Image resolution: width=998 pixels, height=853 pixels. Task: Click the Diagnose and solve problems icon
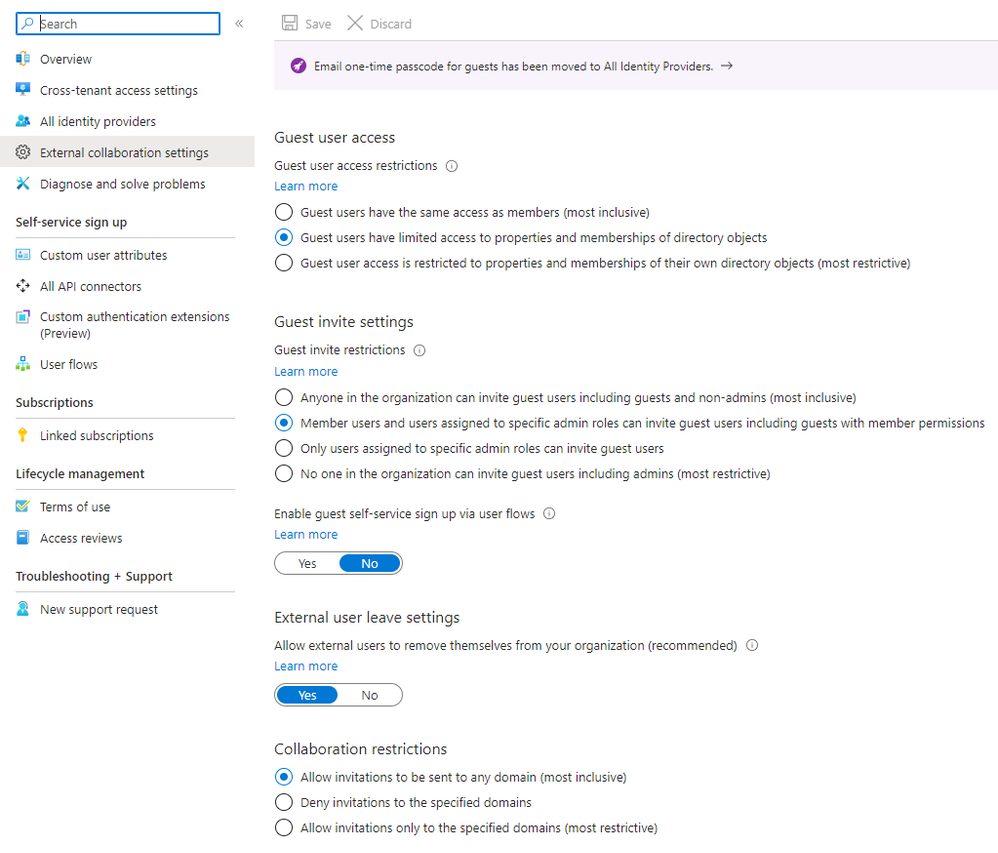23,184
